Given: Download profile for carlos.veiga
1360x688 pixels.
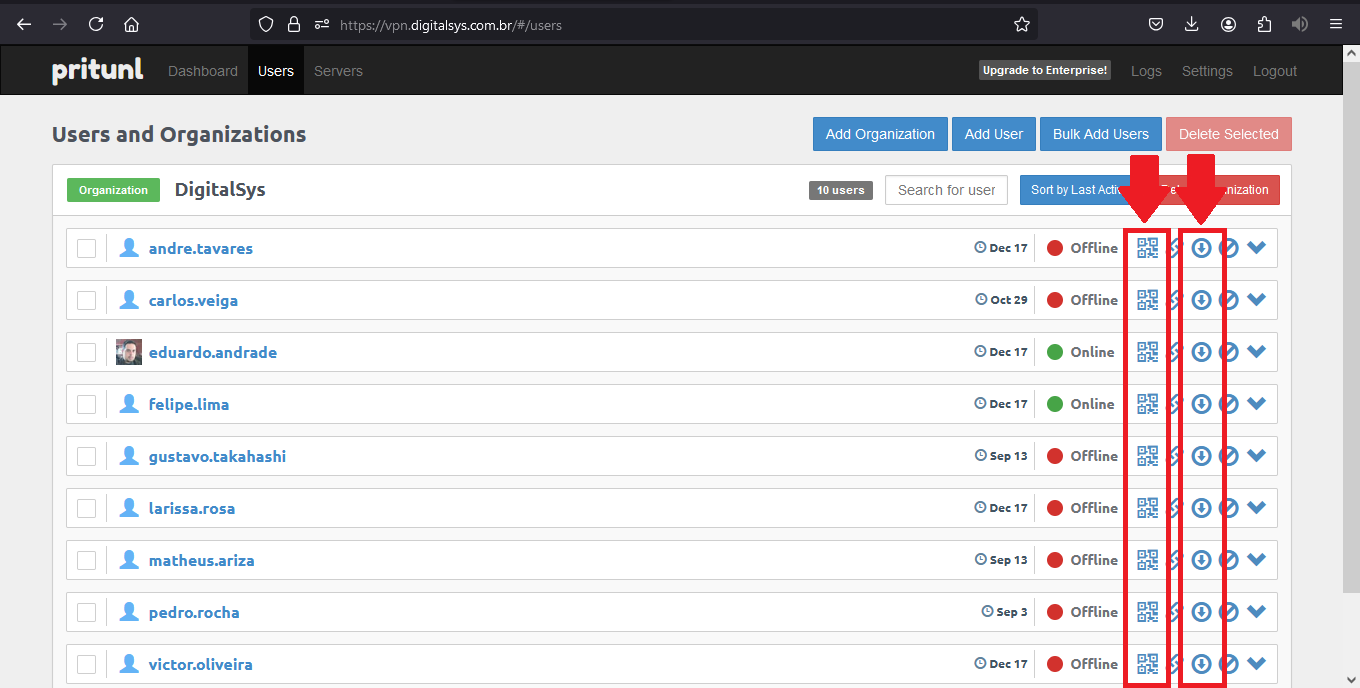Looking at the screenshot, I should point(1201,300).
